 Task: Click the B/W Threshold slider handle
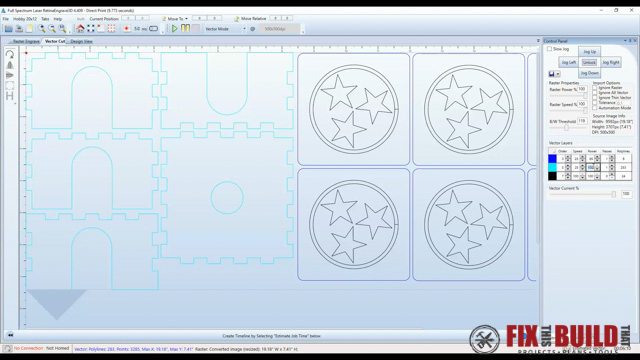pos(566,128)
